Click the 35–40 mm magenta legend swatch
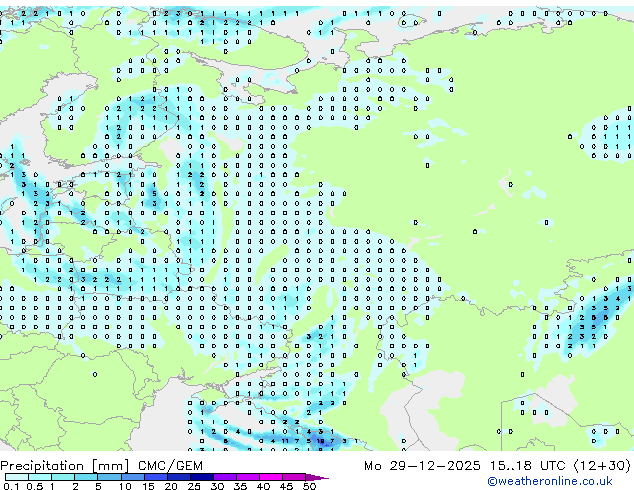This screenshot has height=490, width=634. click(247, 477)
